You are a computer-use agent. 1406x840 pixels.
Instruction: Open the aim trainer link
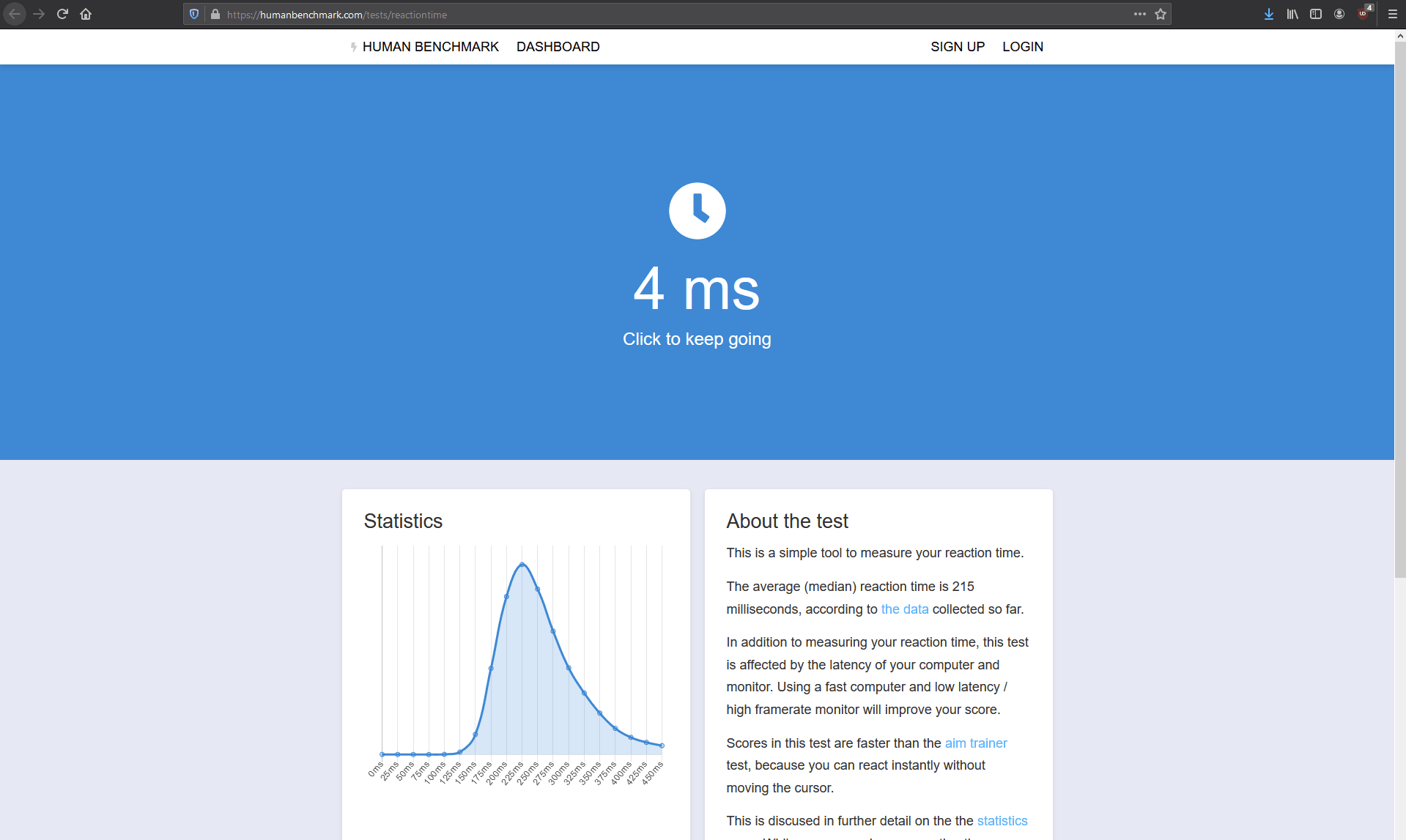(x=976, y=743)
